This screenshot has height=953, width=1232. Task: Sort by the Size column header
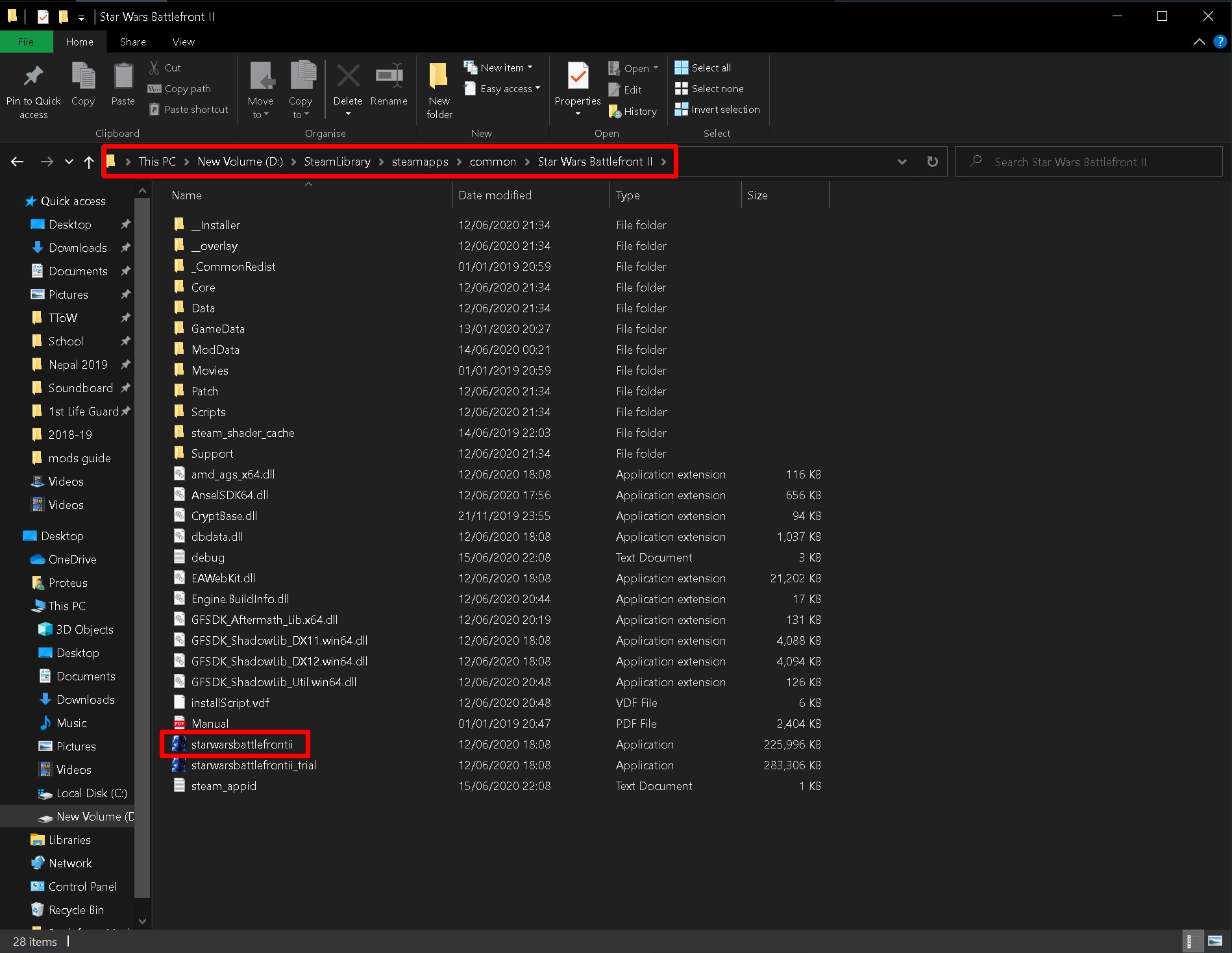tap(785, 195)
